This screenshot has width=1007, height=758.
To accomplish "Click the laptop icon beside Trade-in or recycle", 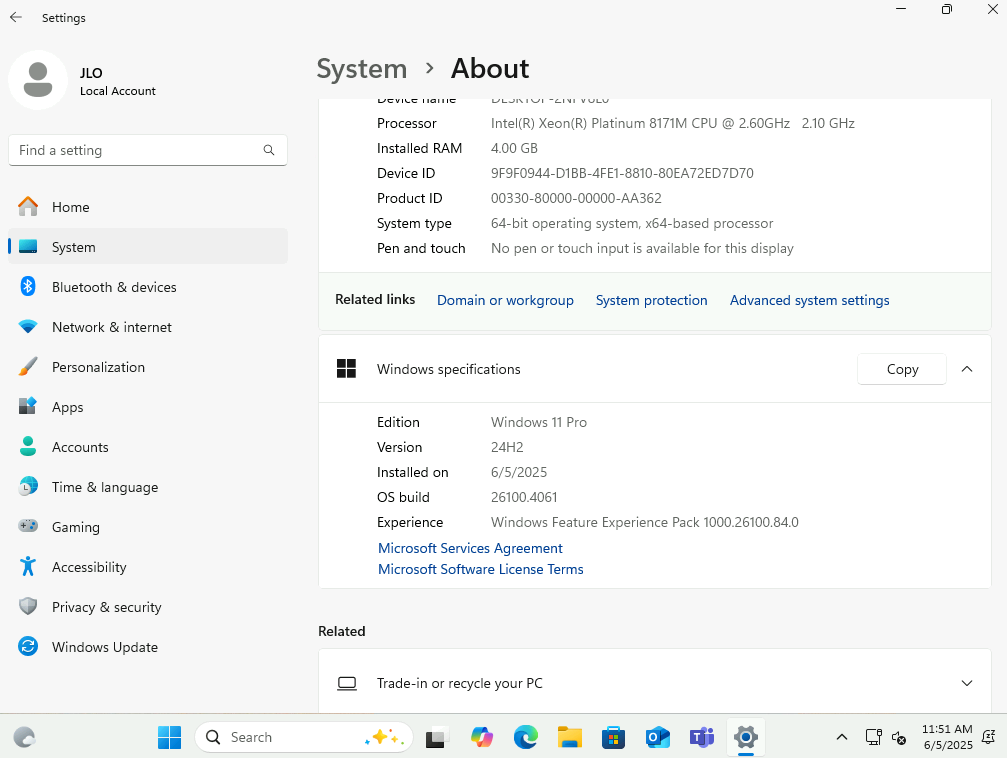I will (347, 683).
